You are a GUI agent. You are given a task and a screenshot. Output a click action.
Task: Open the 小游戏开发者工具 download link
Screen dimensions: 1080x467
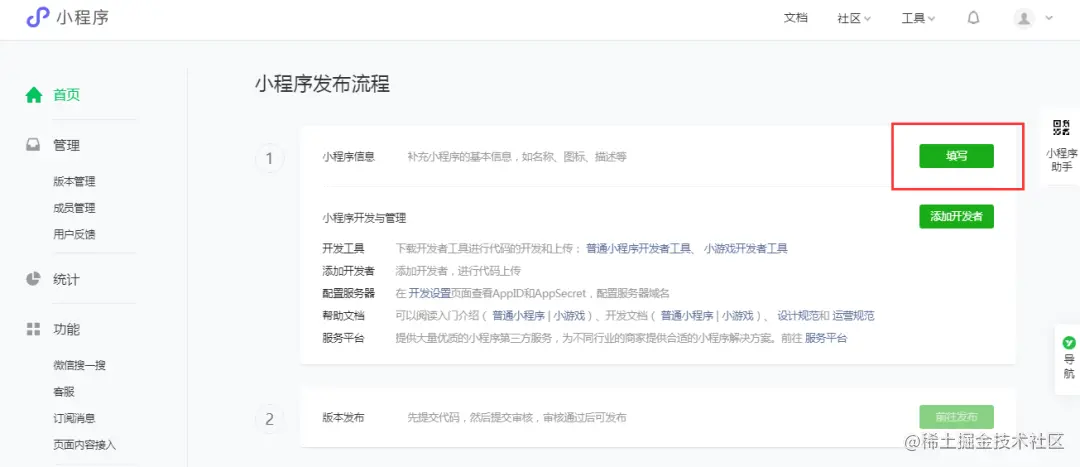pyautogui.click(x=746, y=249)
